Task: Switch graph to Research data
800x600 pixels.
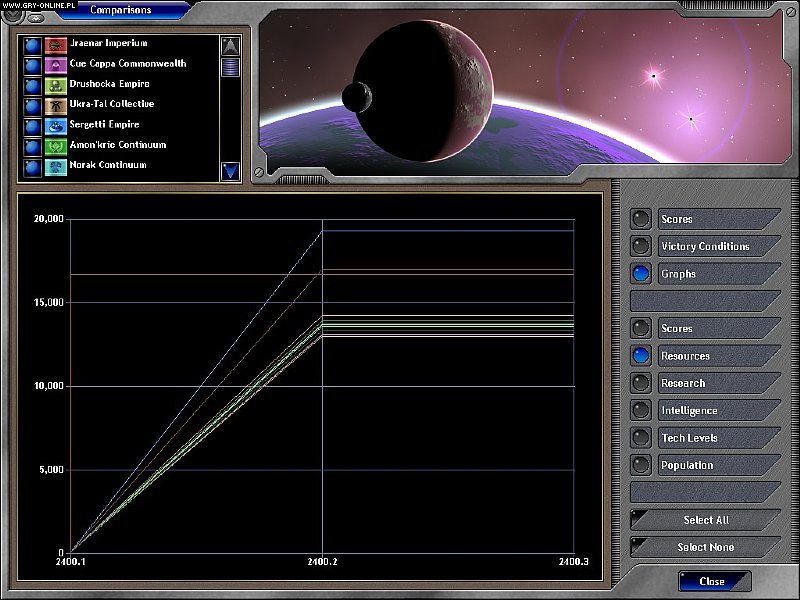Action: pyautogui.click(x=705, y=383)
